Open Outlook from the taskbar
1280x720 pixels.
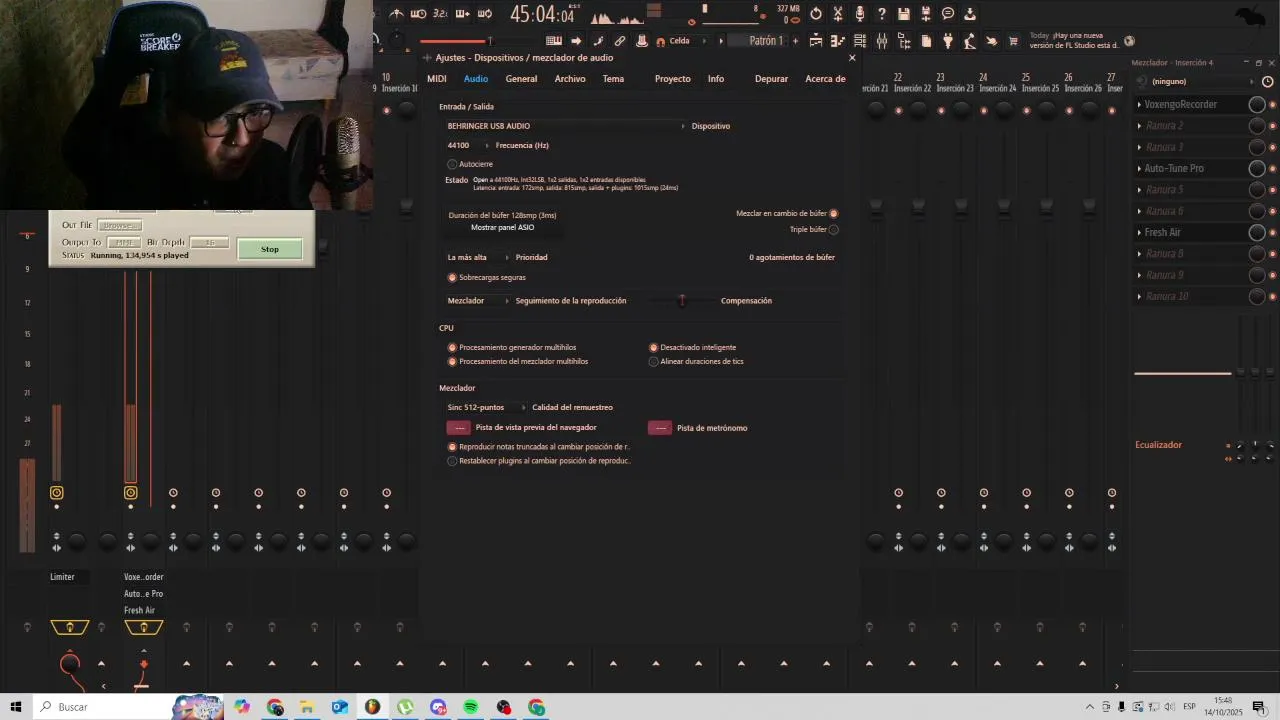click(x=340, y=707)
